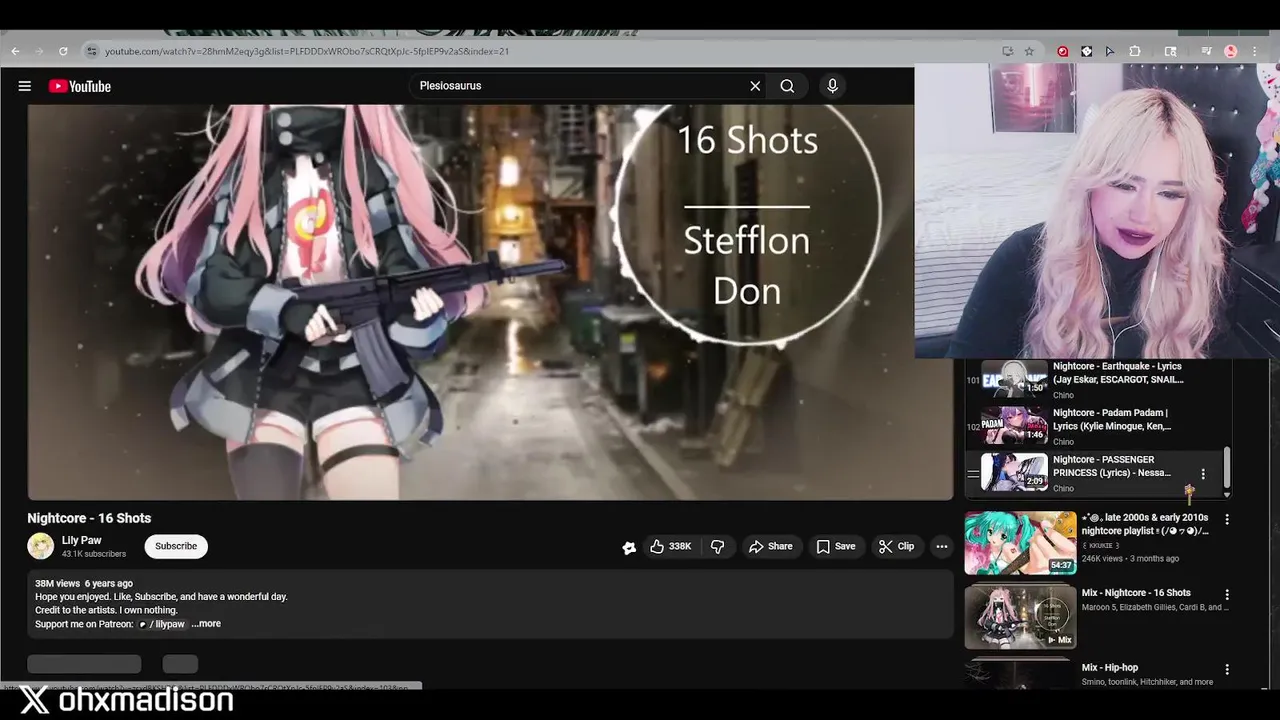Open the YouTube hamburger guide menu
The height and width of the screenshot is (720, 1280).
[25, 86]
